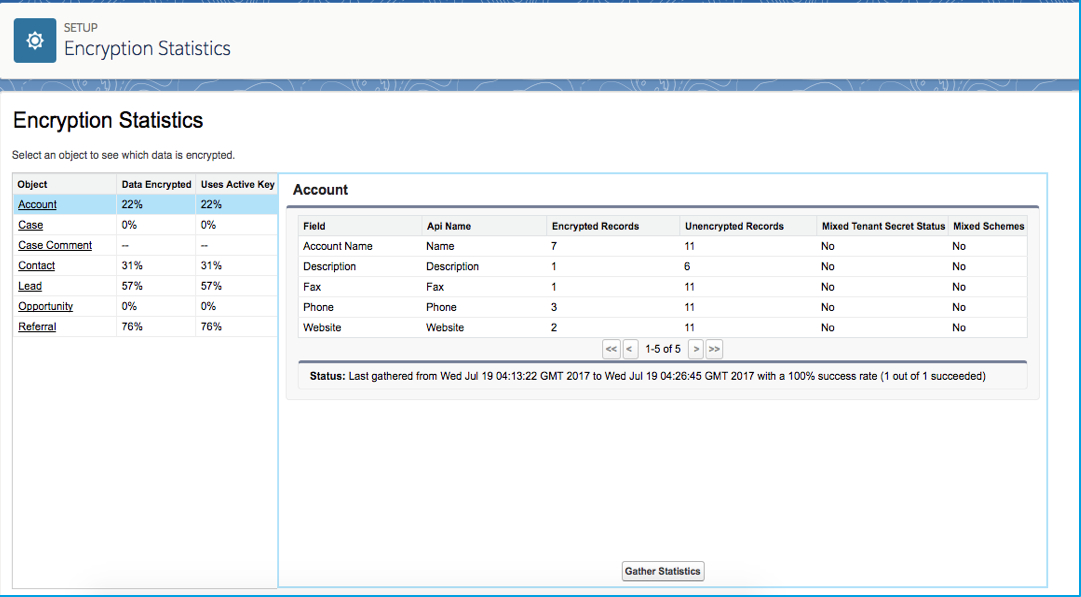Click the 57% Data Encrypted value for Lead
The width and height of the screenshot is (1081, 597).
pyautogui.click(x=132, y=286)
